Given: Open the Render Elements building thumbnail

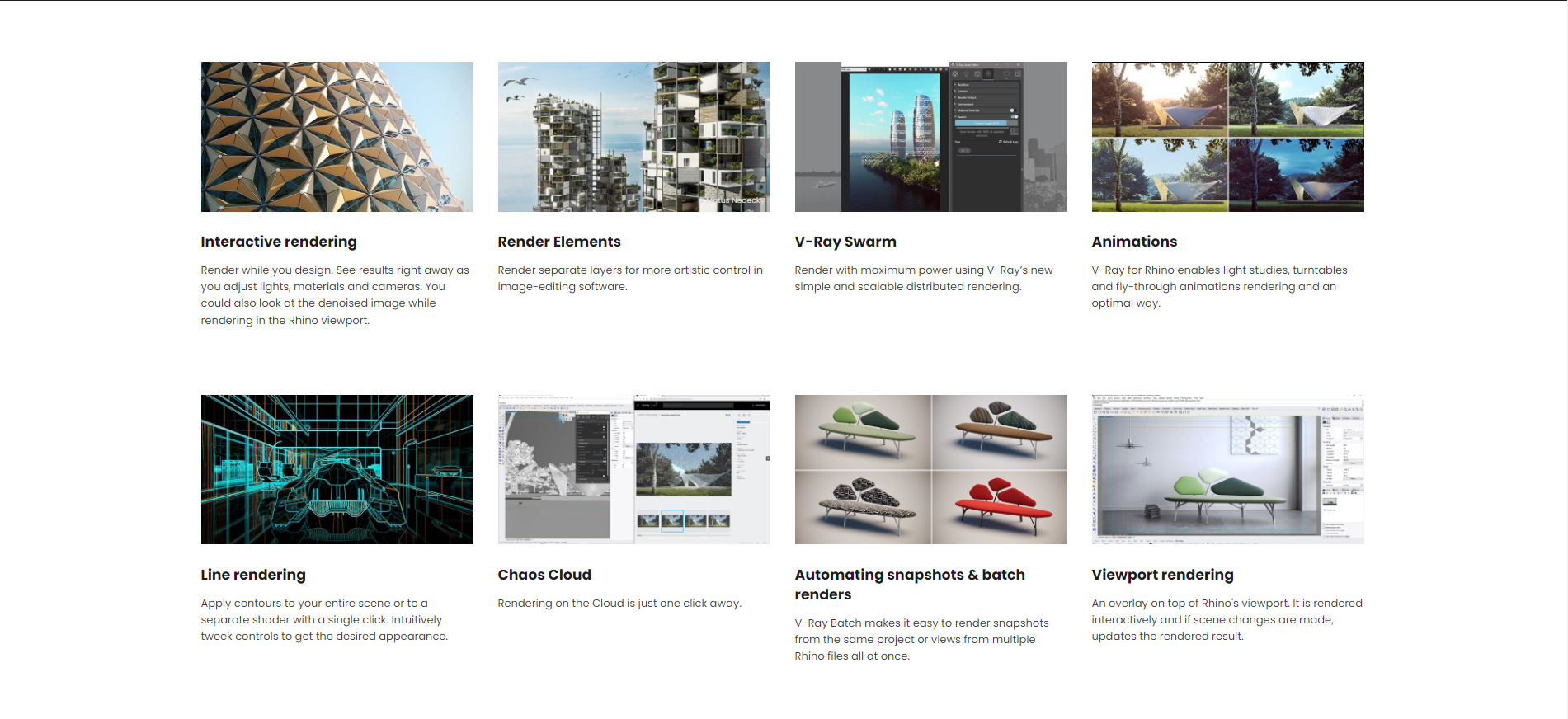Looking at the screenshot, I should click(x=633, y=137).
